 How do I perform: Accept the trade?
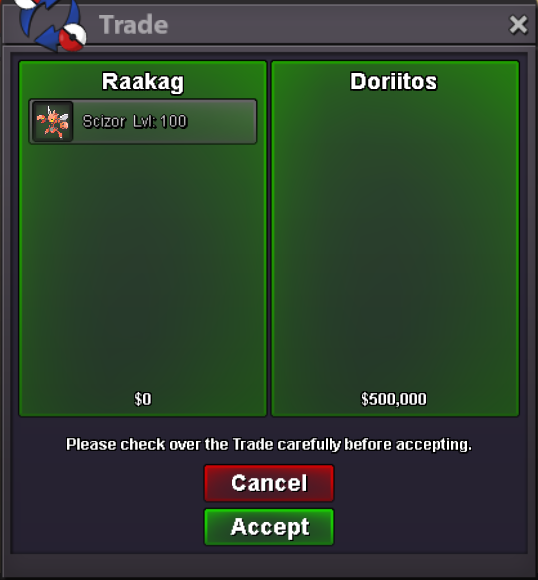click(269, 527)
